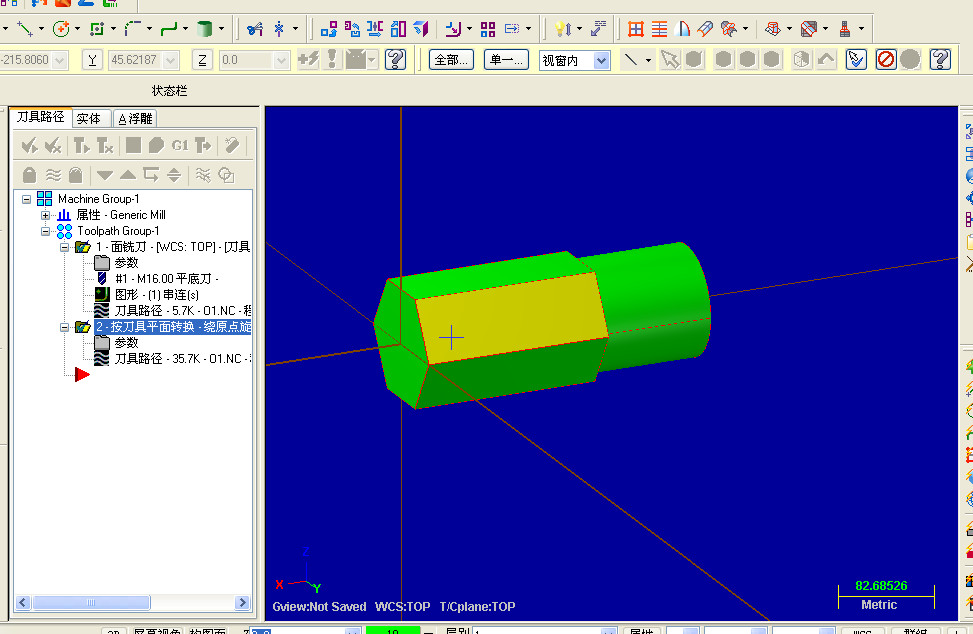Switch to the 浮雕 tab

(135, 118)
